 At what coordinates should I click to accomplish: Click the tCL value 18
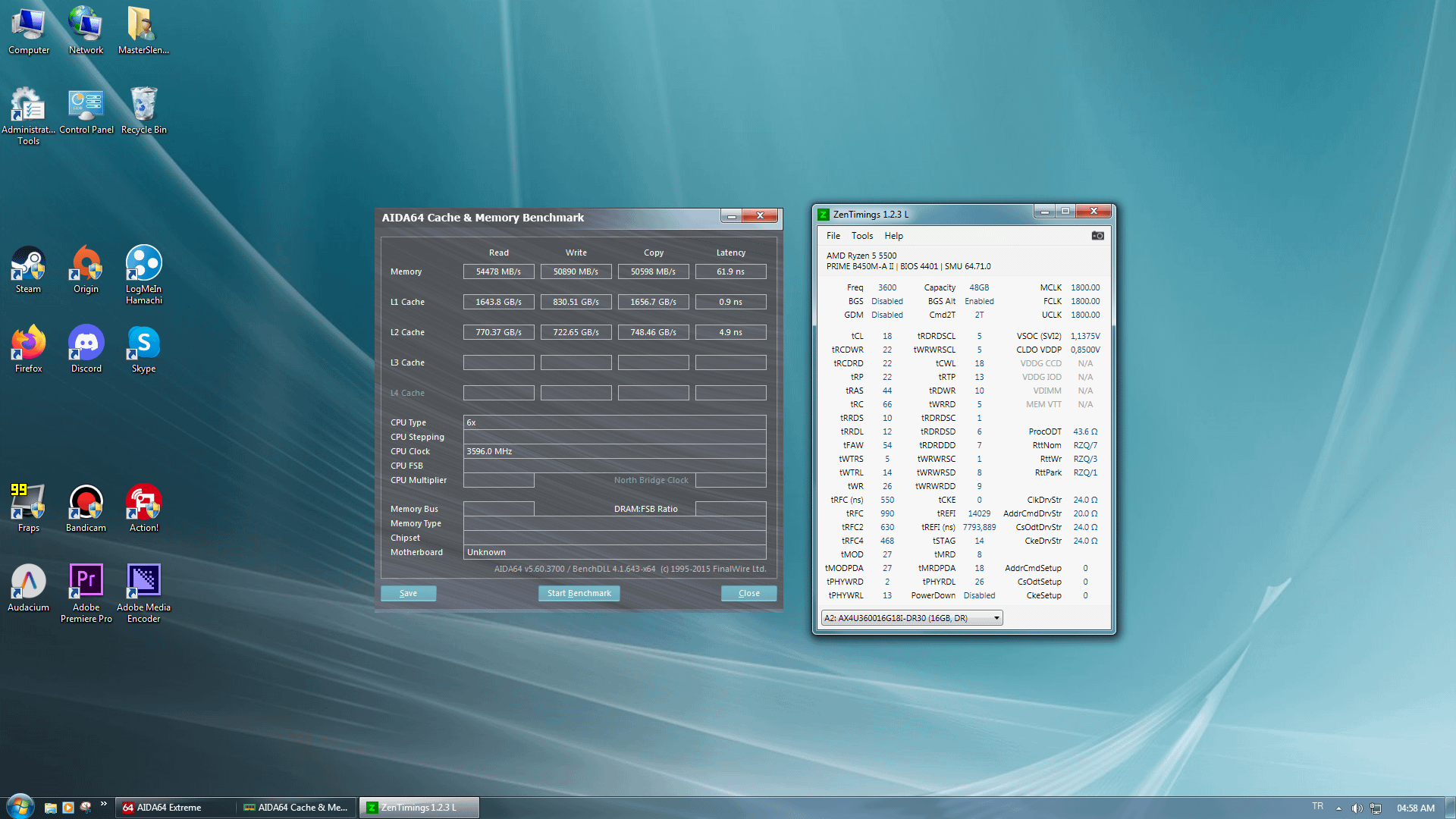[887, 336]
